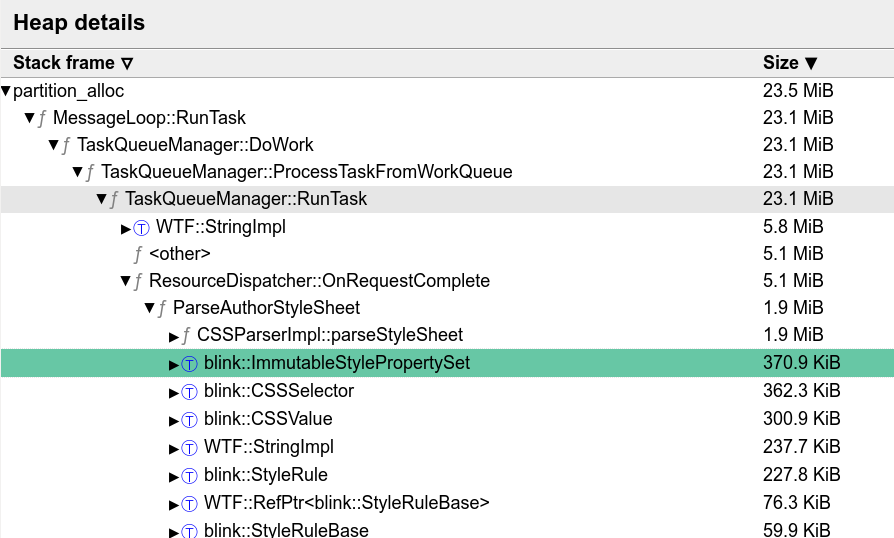Click the 76.3 KiB size value
The height and width of the screenshot is (538, 894).
point(797,502)
